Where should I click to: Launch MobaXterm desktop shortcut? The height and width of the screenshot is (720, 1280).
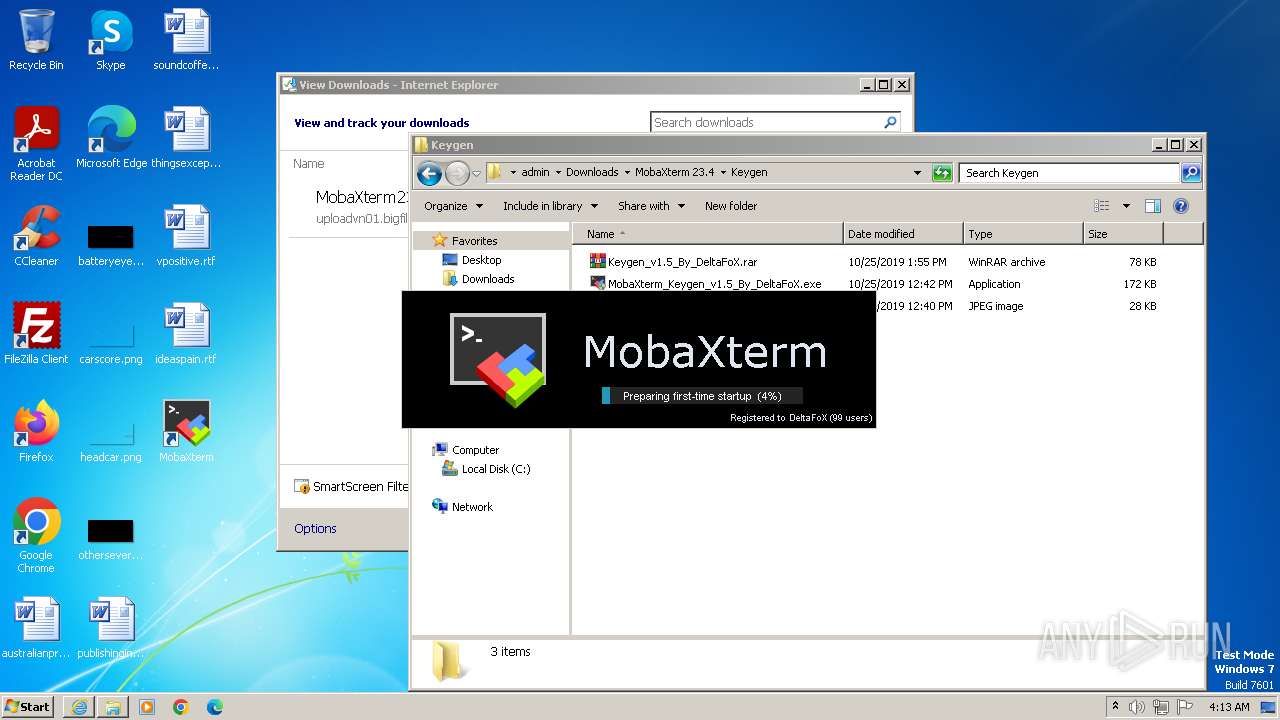pos(186,432)
